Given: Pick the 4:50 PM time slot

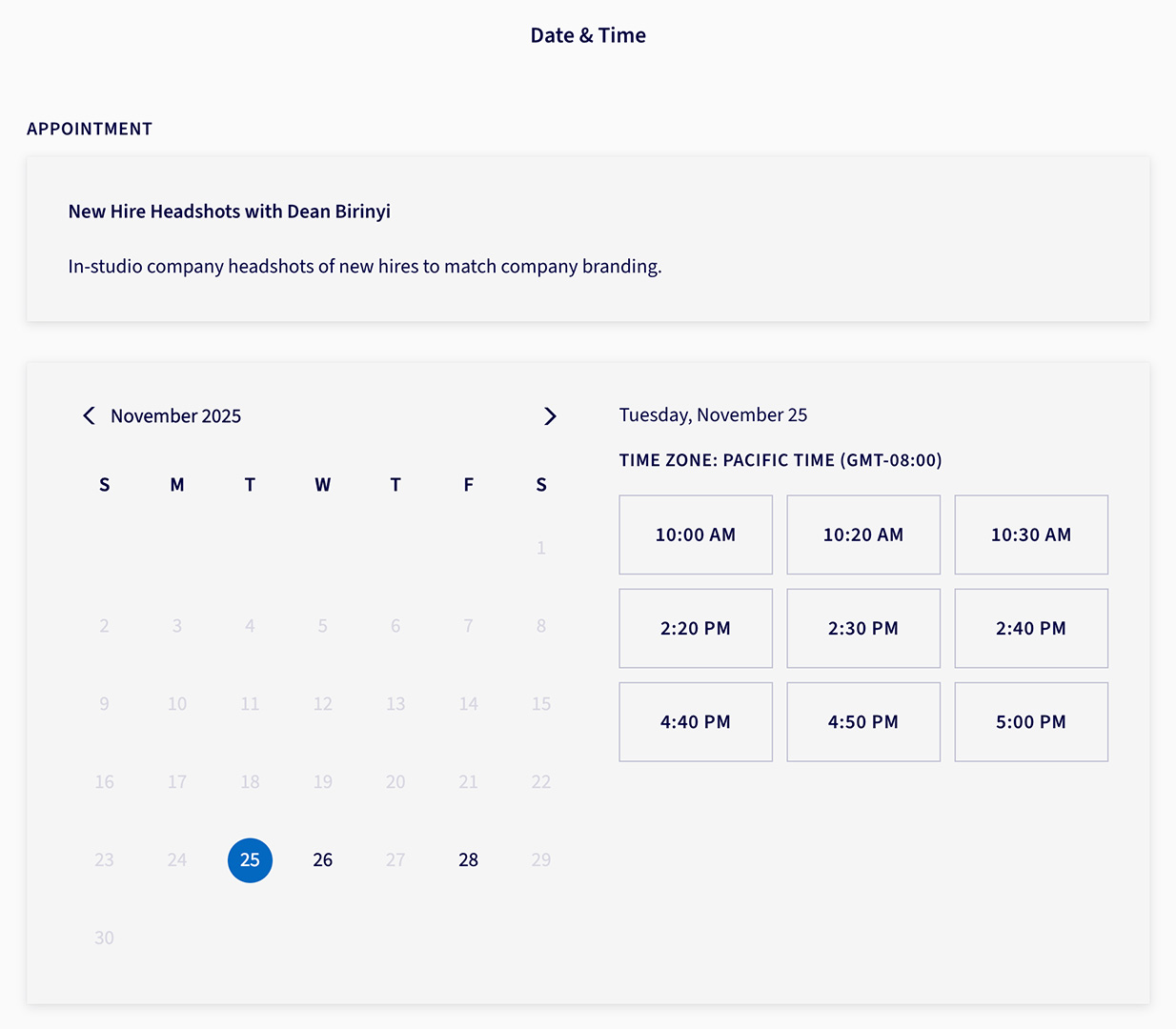Looking at the screenshot, I should pyautogui.click(x=862, y=721).
